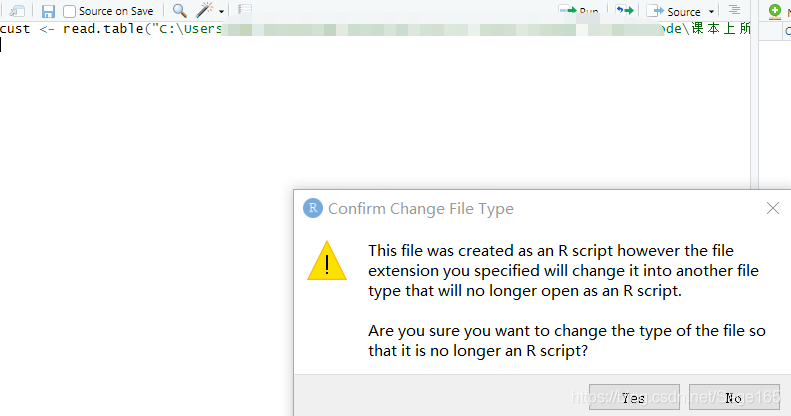791x416 pixels.
Task: Decline file type change with No
Action: click(x=734, y=397)
